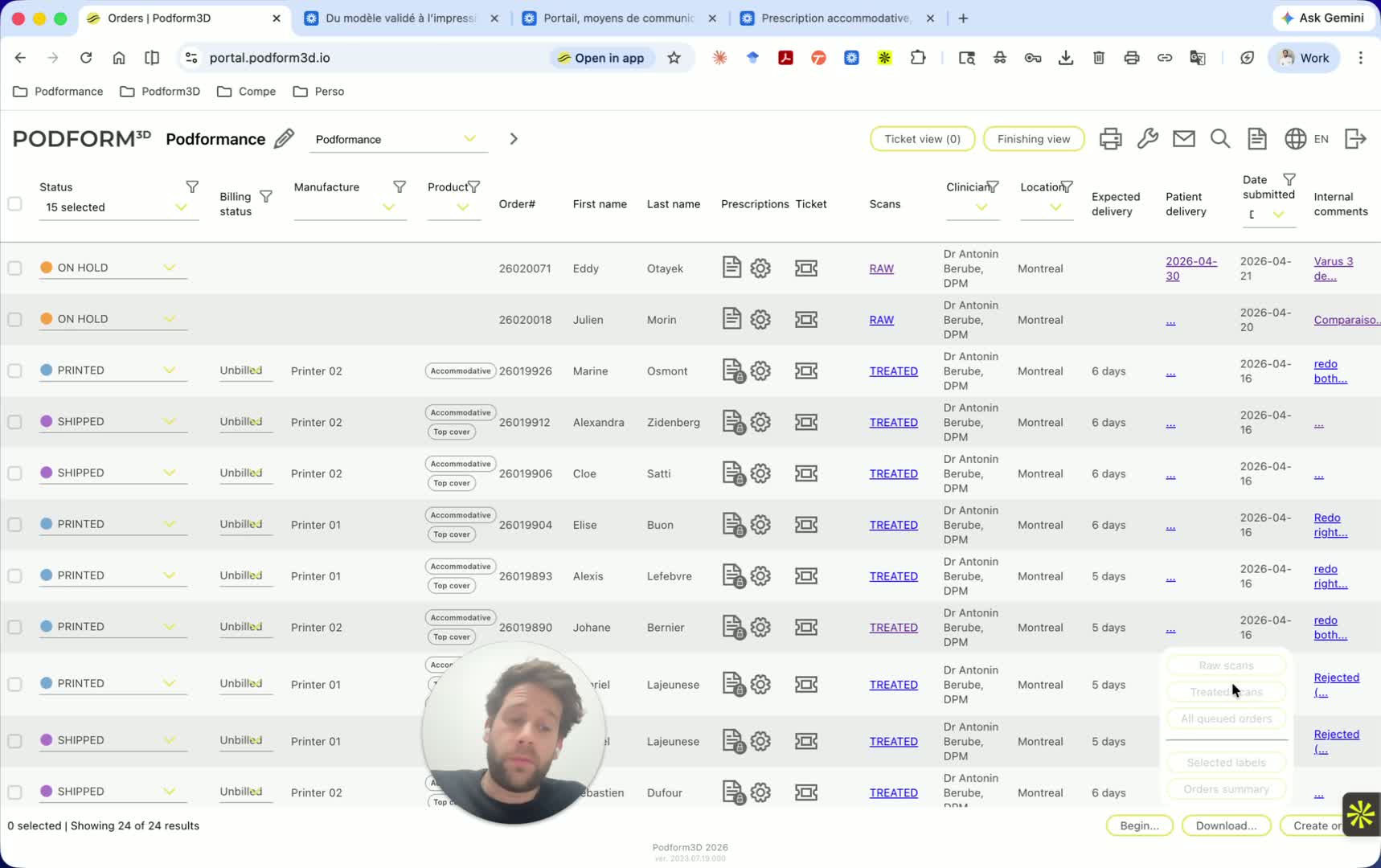The image size is (1381, 868).
Task: Open Ticket view (0) button
Action: click(922, 139)
